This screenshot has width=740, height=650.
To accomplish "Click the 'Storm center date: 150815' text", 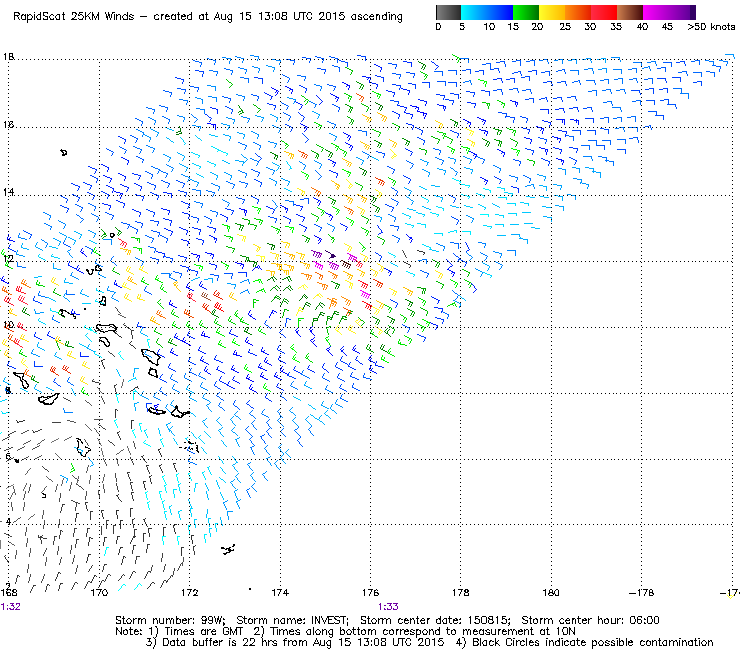I will 435,620.
